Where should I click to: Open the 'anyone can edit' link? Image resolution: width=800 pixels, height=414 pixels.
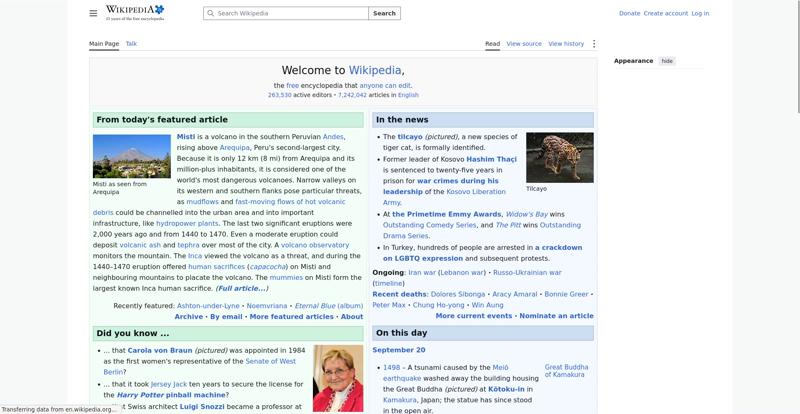tap(385, 86)
